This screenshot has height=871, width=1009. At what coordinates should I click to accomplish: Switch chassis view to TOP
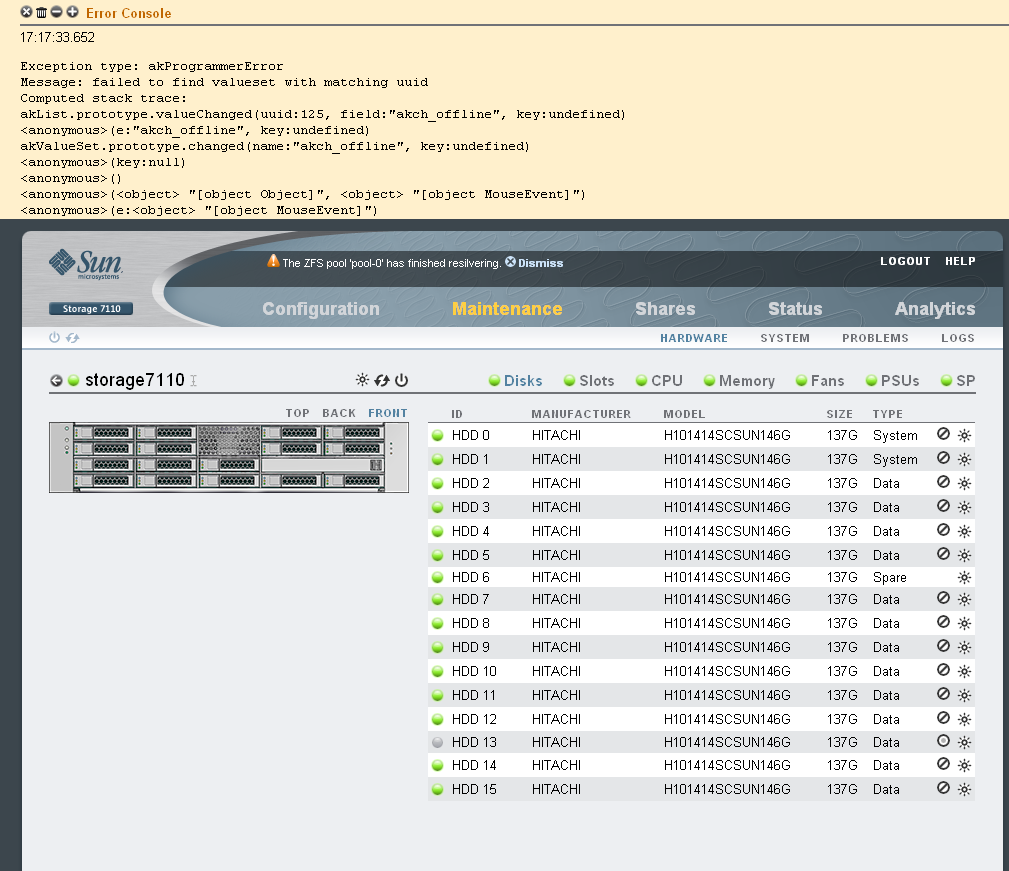click(x=297, y=413)
